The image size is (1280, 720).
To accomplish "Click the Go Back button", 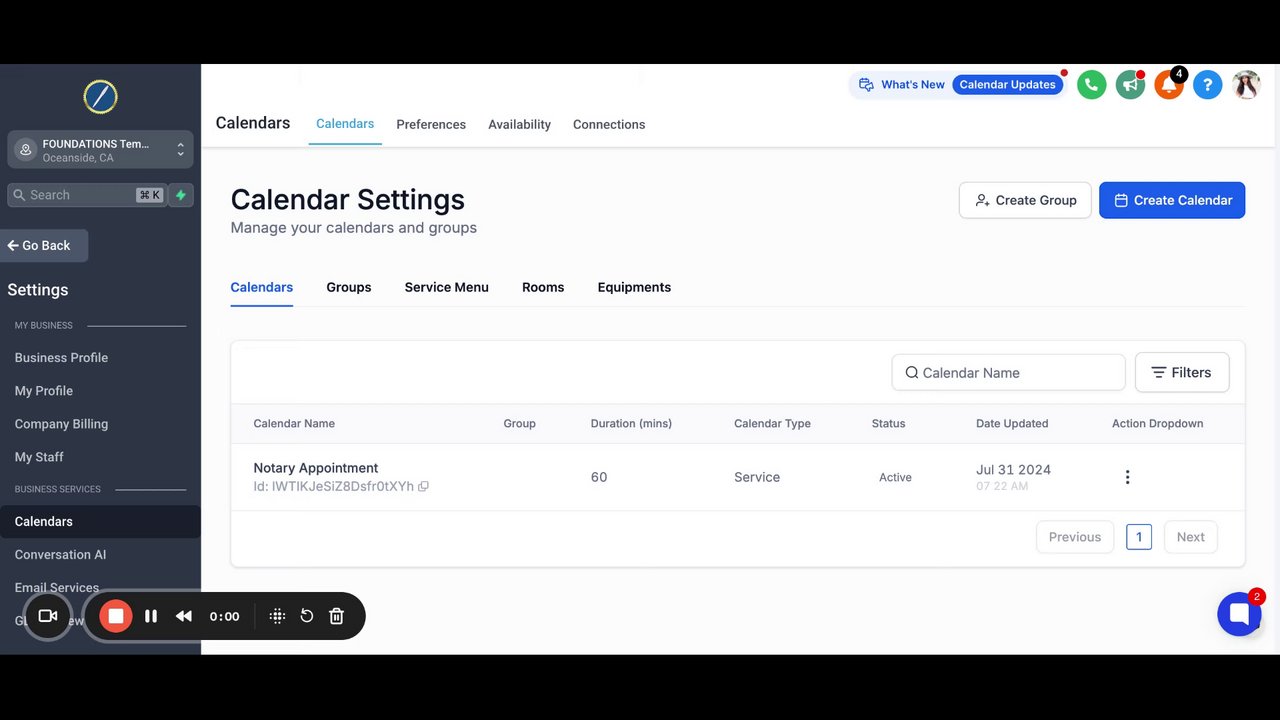I will click(44, 245).
